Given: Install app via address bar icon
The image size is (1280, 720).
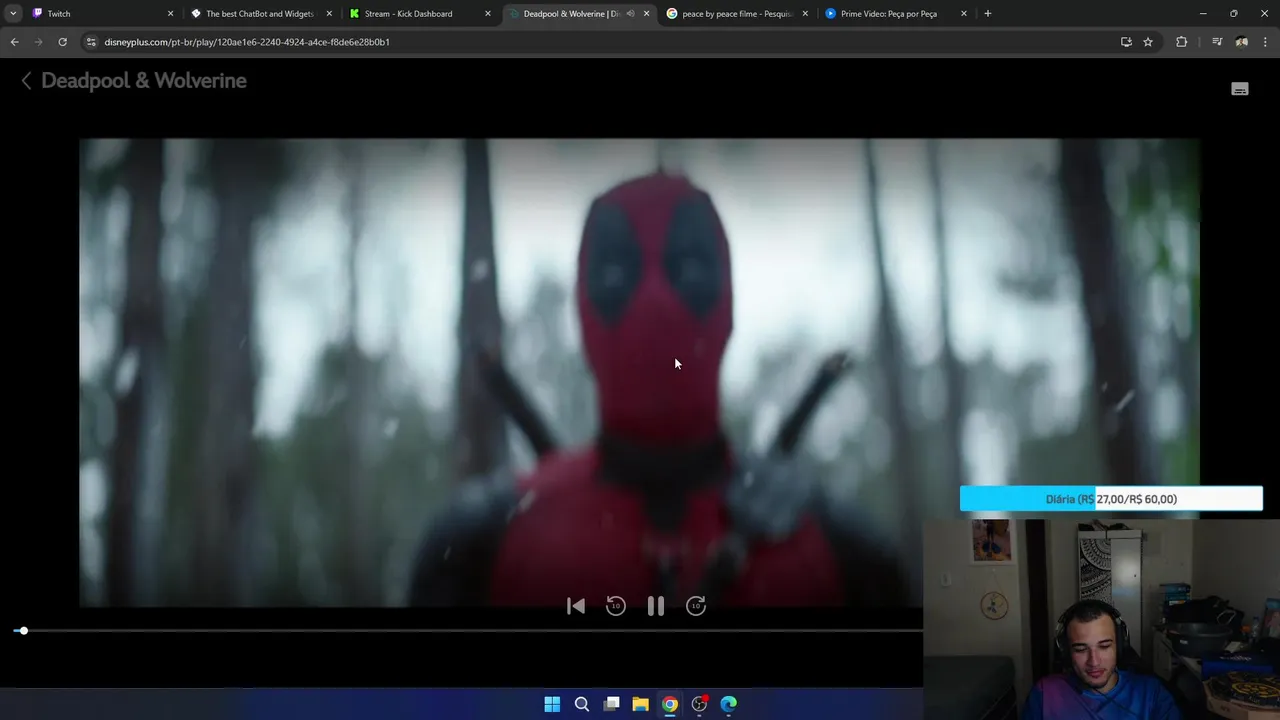Looking at the screenshot, I should pyautogui.click(x=1126, y=42).
